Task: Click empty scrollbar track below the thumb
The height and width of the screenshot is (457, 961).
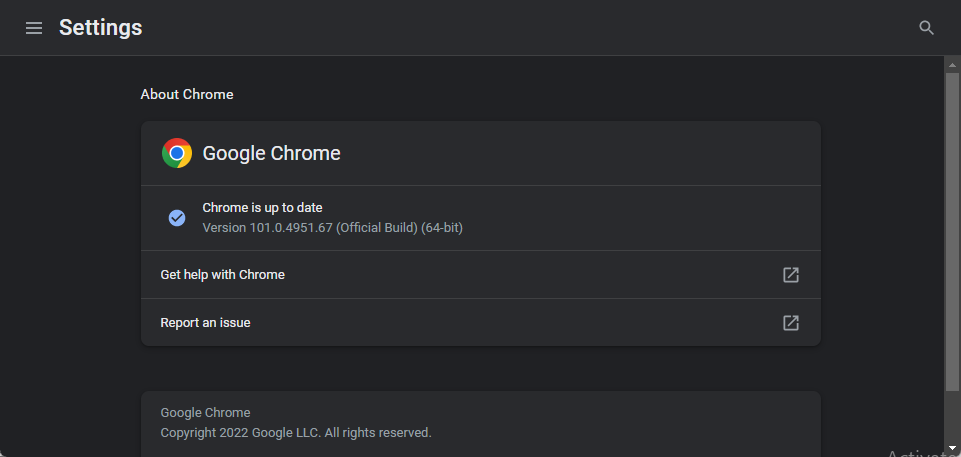Action: [952, 417]
